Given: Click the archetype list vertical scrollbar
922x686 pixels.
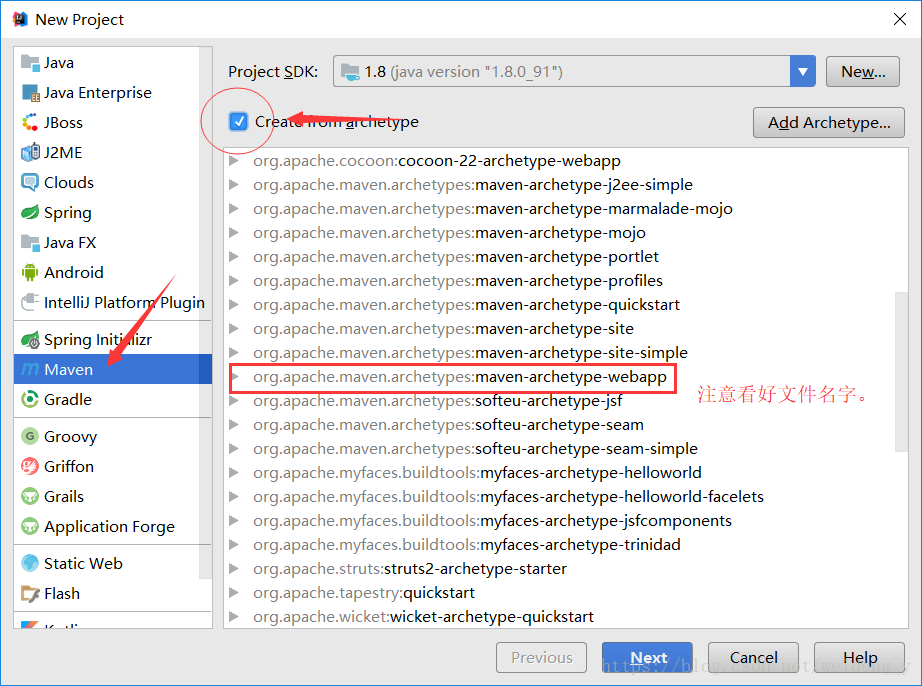Looking at the screenshot, I should [901, 372].
